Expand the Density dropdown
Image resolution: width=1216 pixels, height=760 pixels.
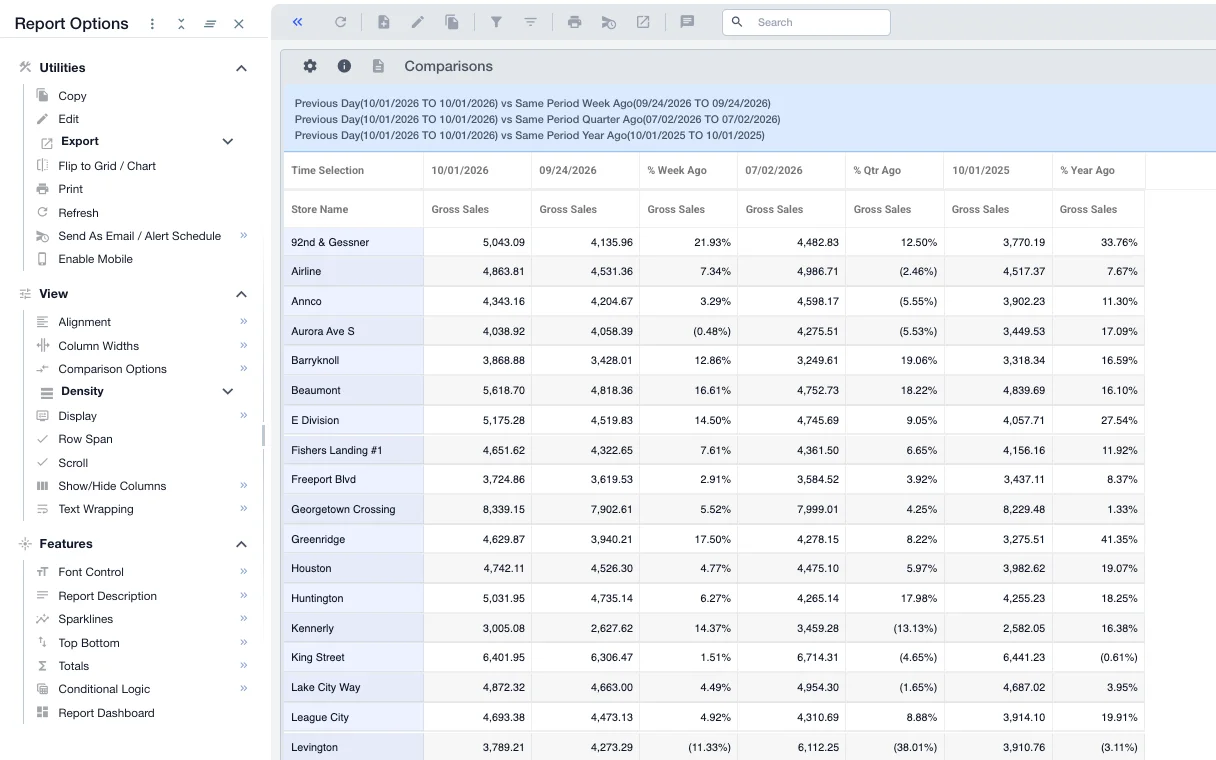click(228, 392)
